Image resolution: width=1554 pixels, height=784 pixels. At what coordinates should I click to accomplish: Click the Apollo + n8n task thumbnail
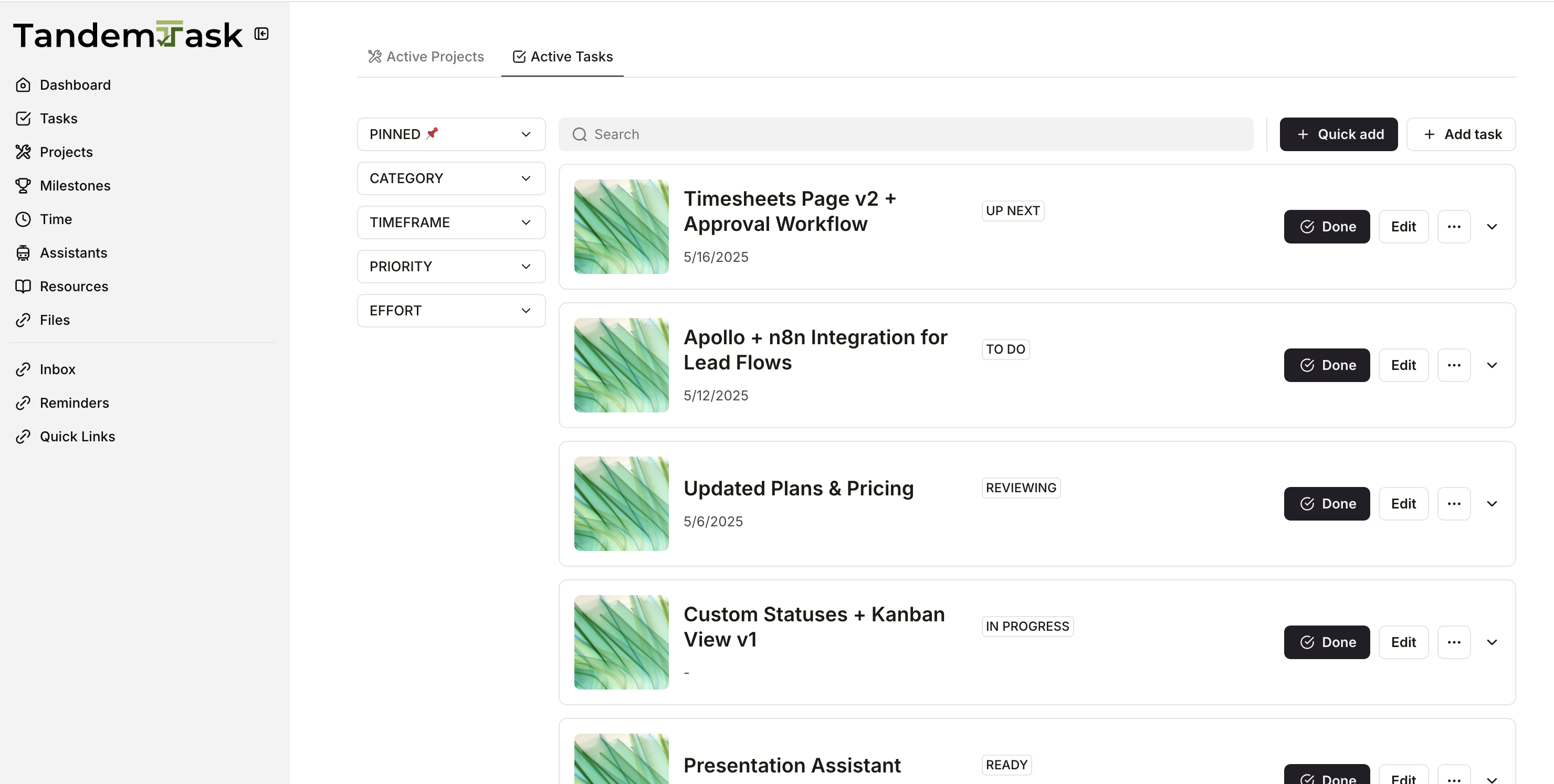622,365
